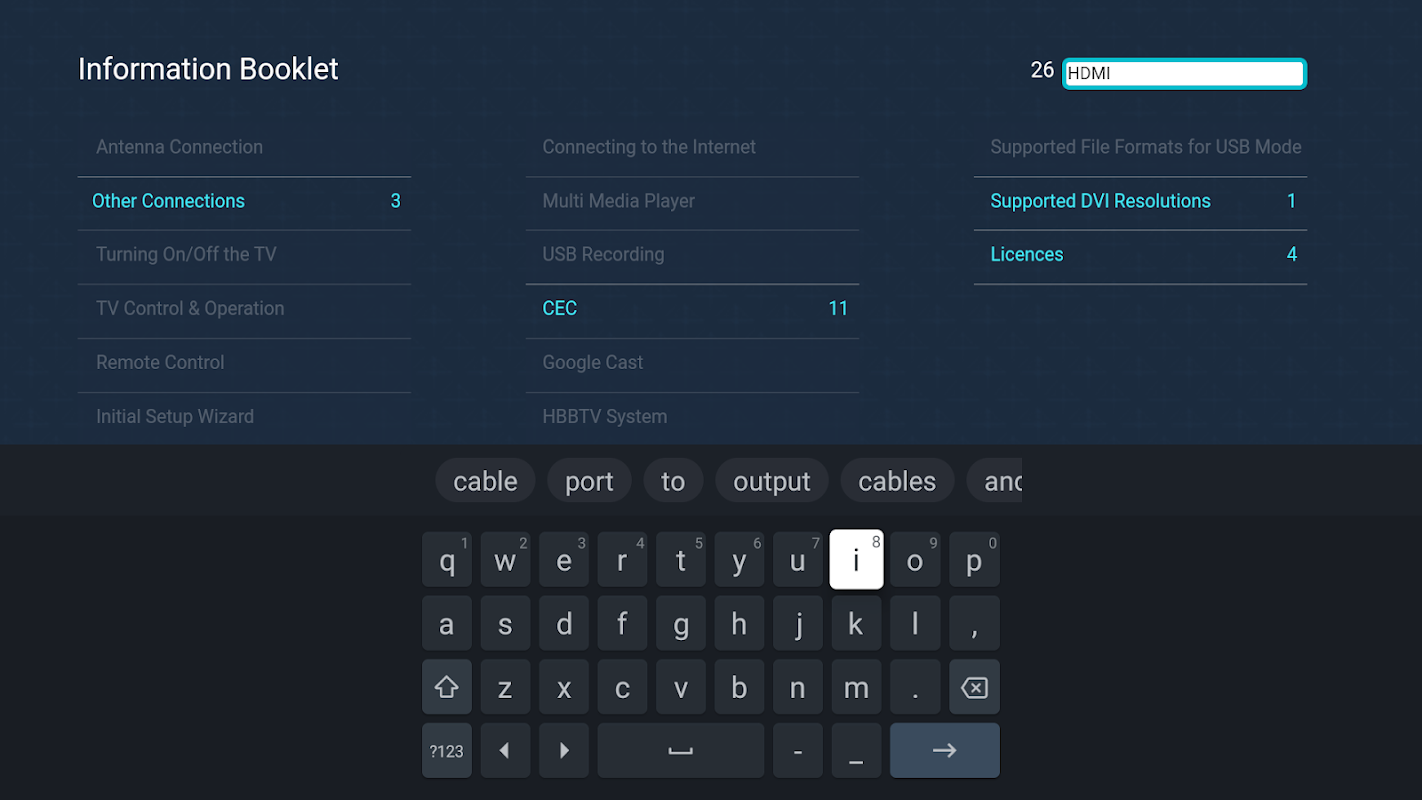Tap the 'q' key
Image resolution: width=1422 pixels, height=800 pixels.
pyautogui.click(x=446, y=559)
